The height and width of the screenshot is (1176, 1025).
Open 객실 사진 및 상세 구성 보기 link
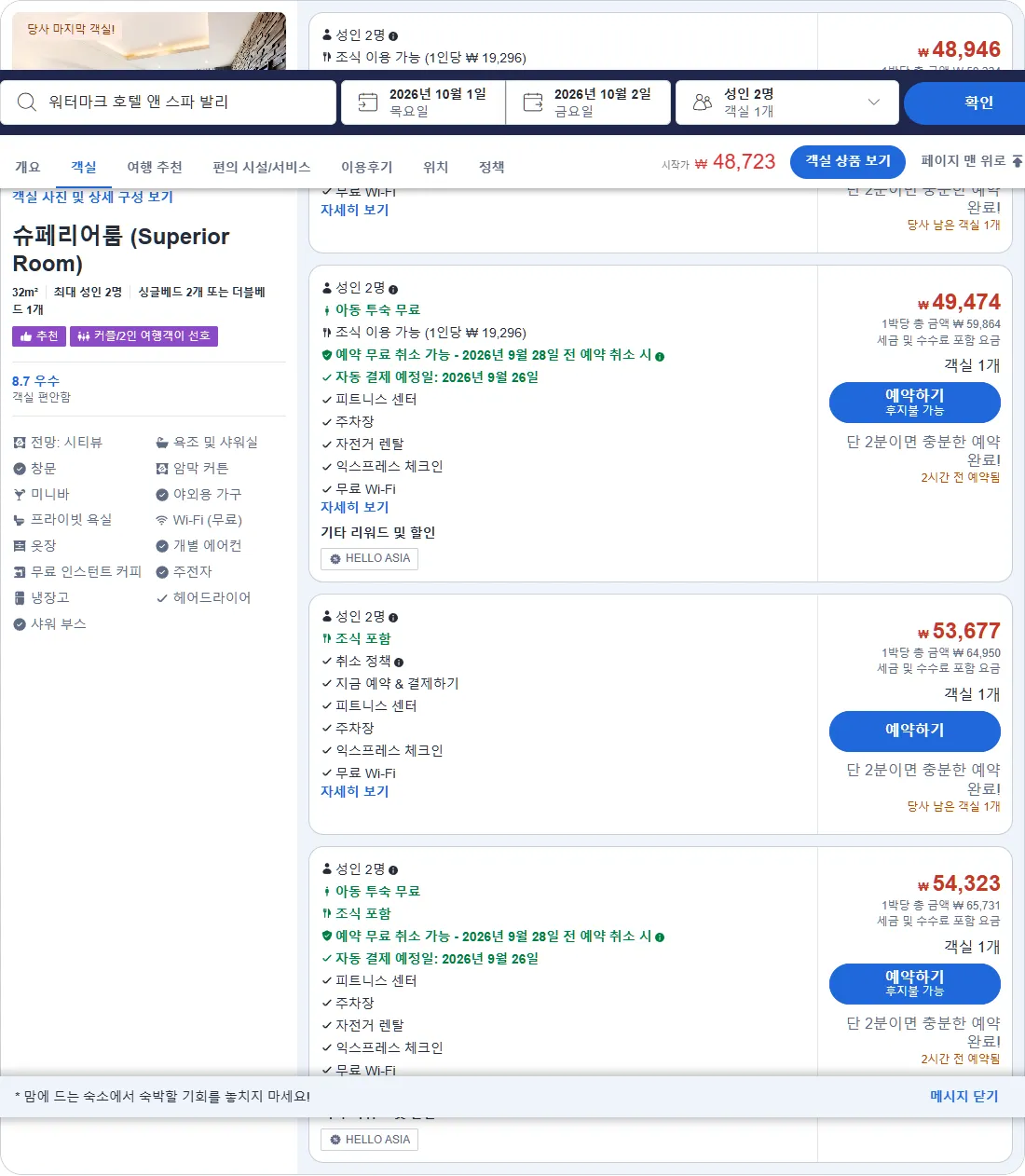tap(93, 197)
